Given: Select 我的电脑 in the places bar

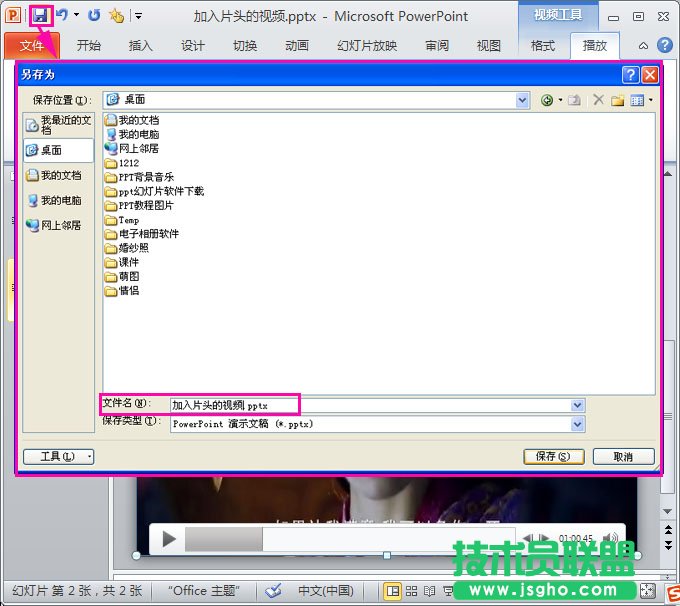Looking at the screenshot, I should pyautogui.click(x=59, y=200).
